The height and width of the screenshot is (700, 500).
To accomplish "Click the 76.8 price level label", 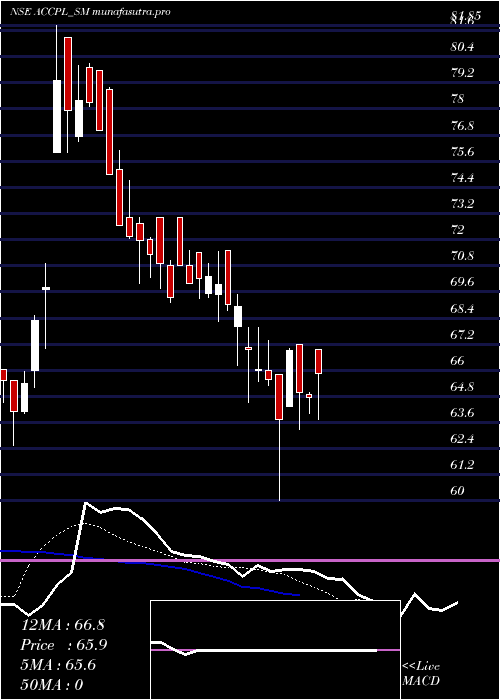I will 464,125.
